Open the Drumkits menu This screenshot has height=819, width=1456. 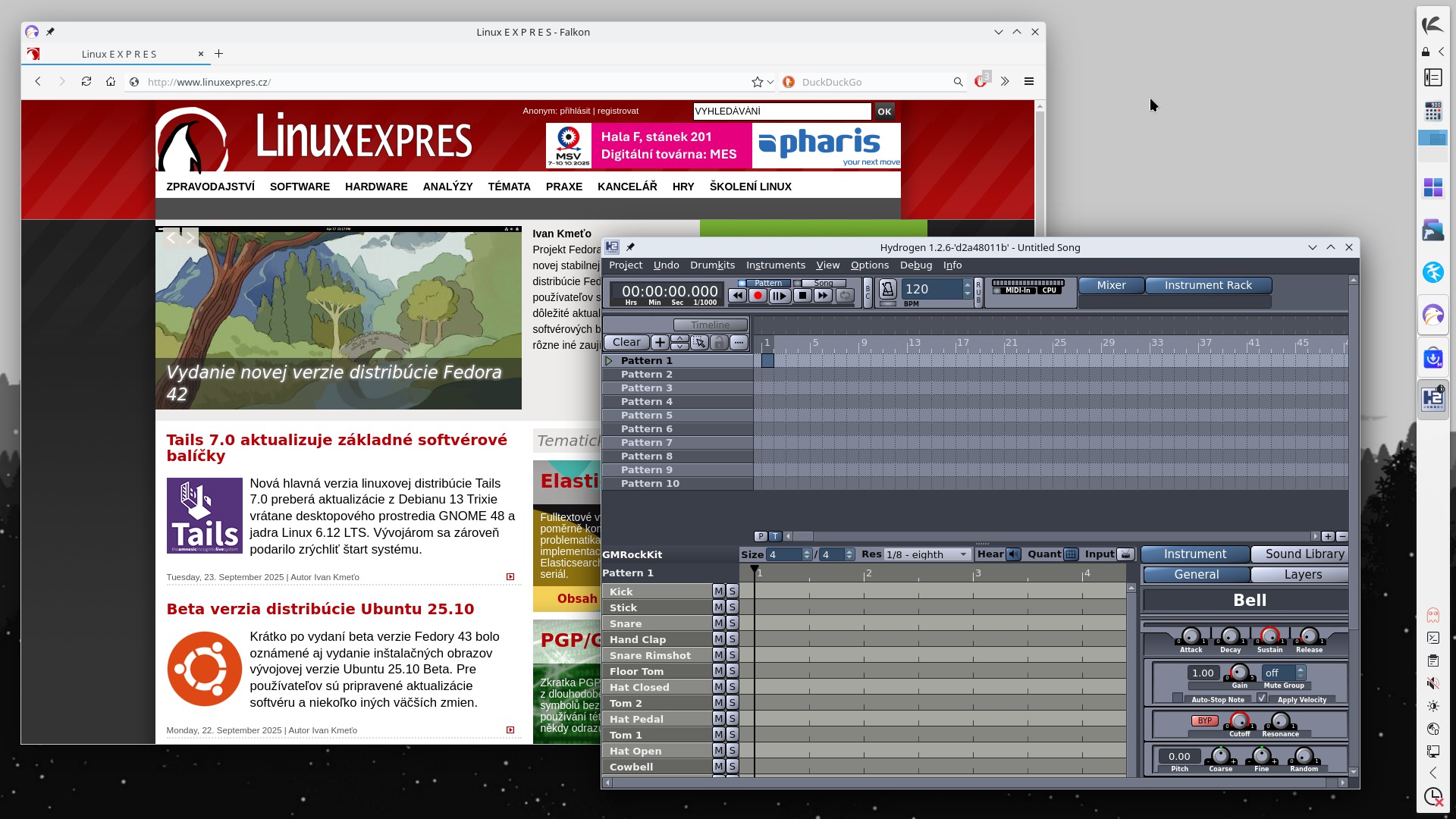coord(711,265)
